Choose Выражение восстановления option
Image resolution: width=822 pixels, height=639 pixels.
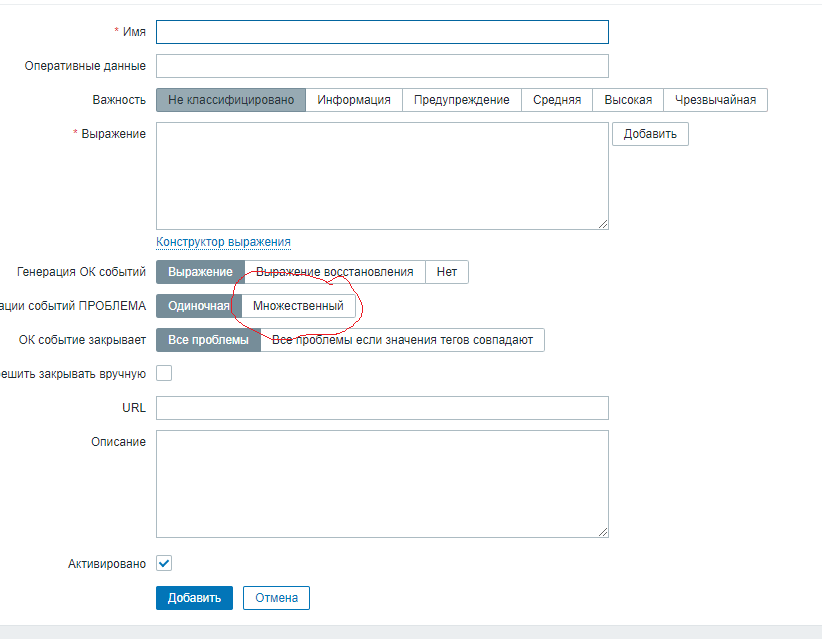334,272
